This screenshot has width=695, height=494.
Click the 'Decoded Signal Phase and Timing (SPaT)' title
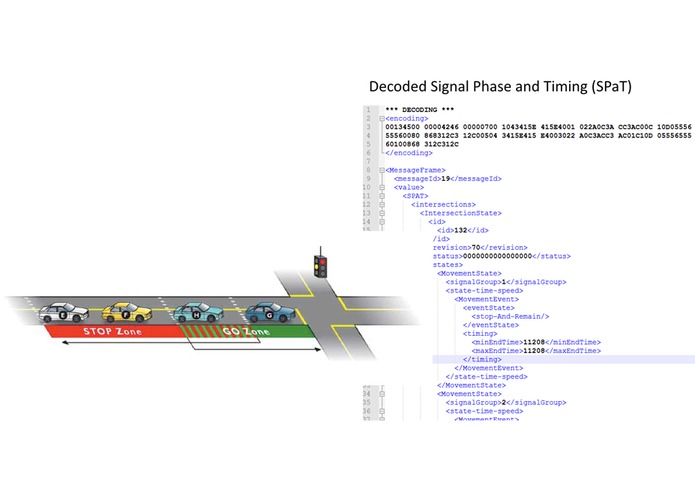pos(500,86)
